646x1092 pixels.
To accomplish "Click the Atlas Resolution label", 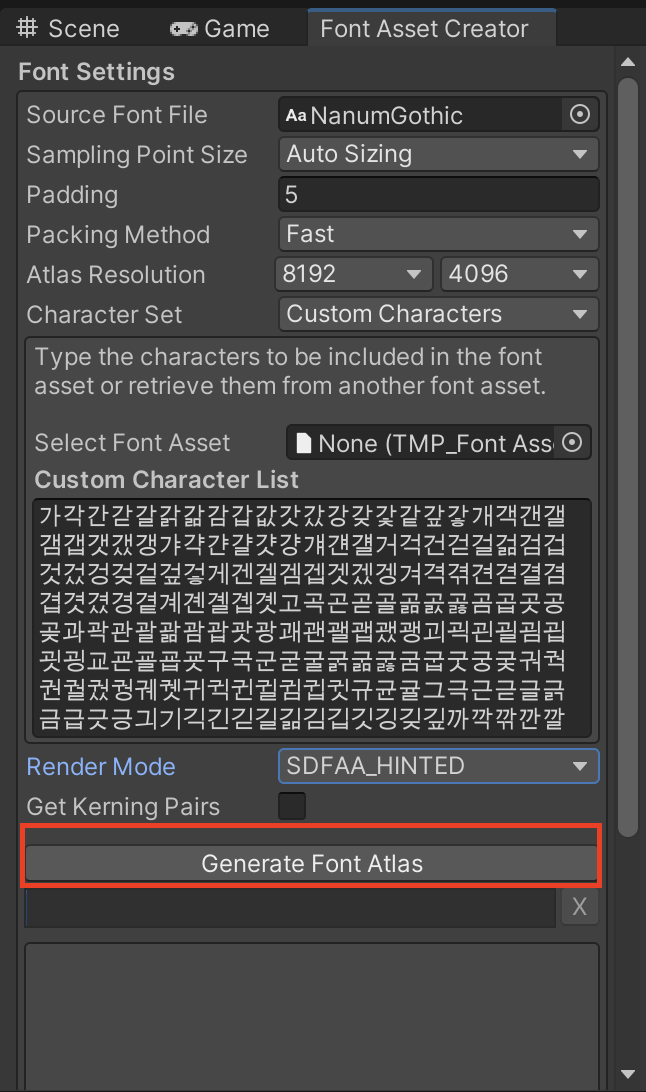I will coord(116,274).
